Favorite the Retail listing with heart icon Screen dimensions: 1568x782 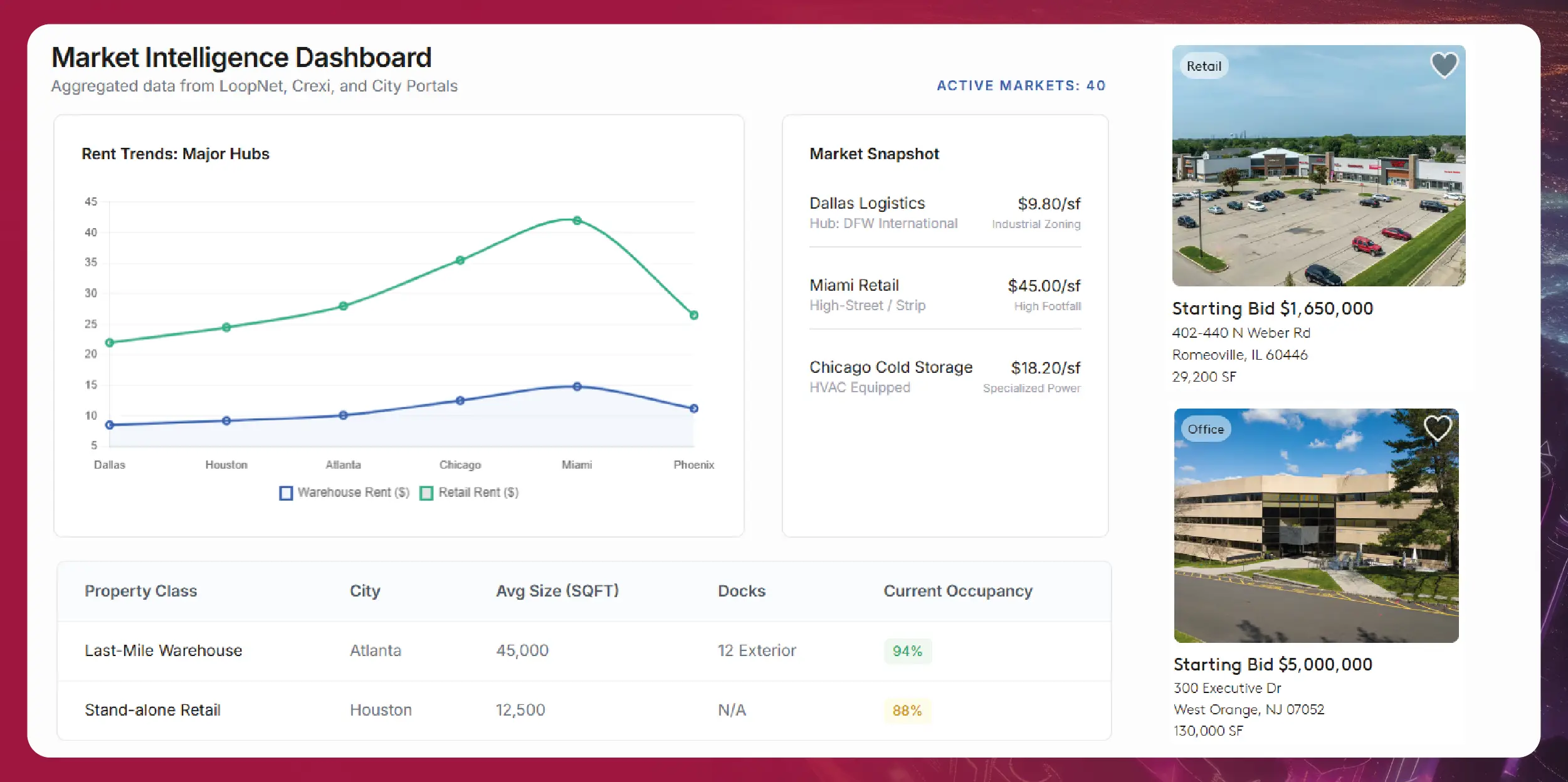(x=1444, y=65)
